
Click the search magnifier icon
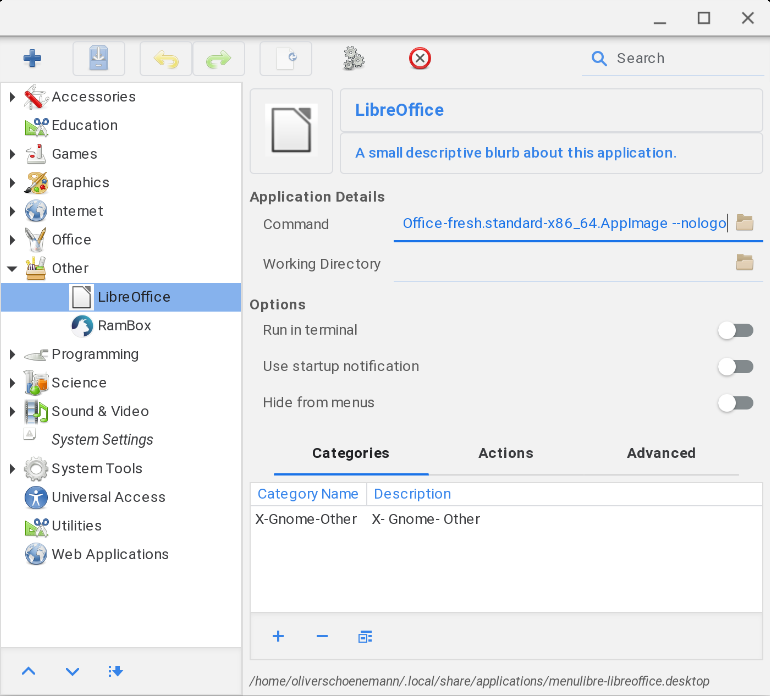pyautogui.click(x=599, y=58)
